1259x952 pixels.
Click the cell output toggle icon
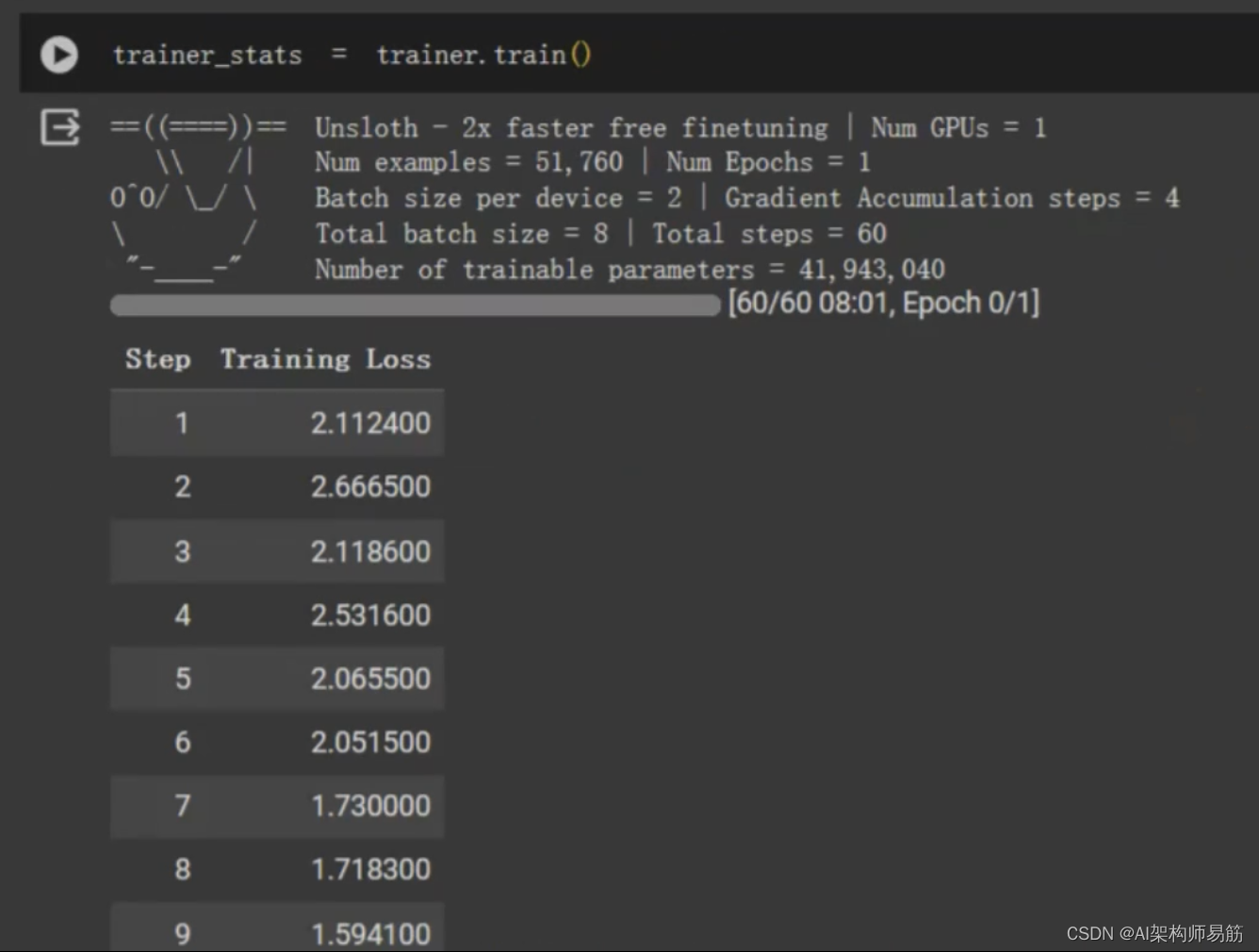point(60,127)
